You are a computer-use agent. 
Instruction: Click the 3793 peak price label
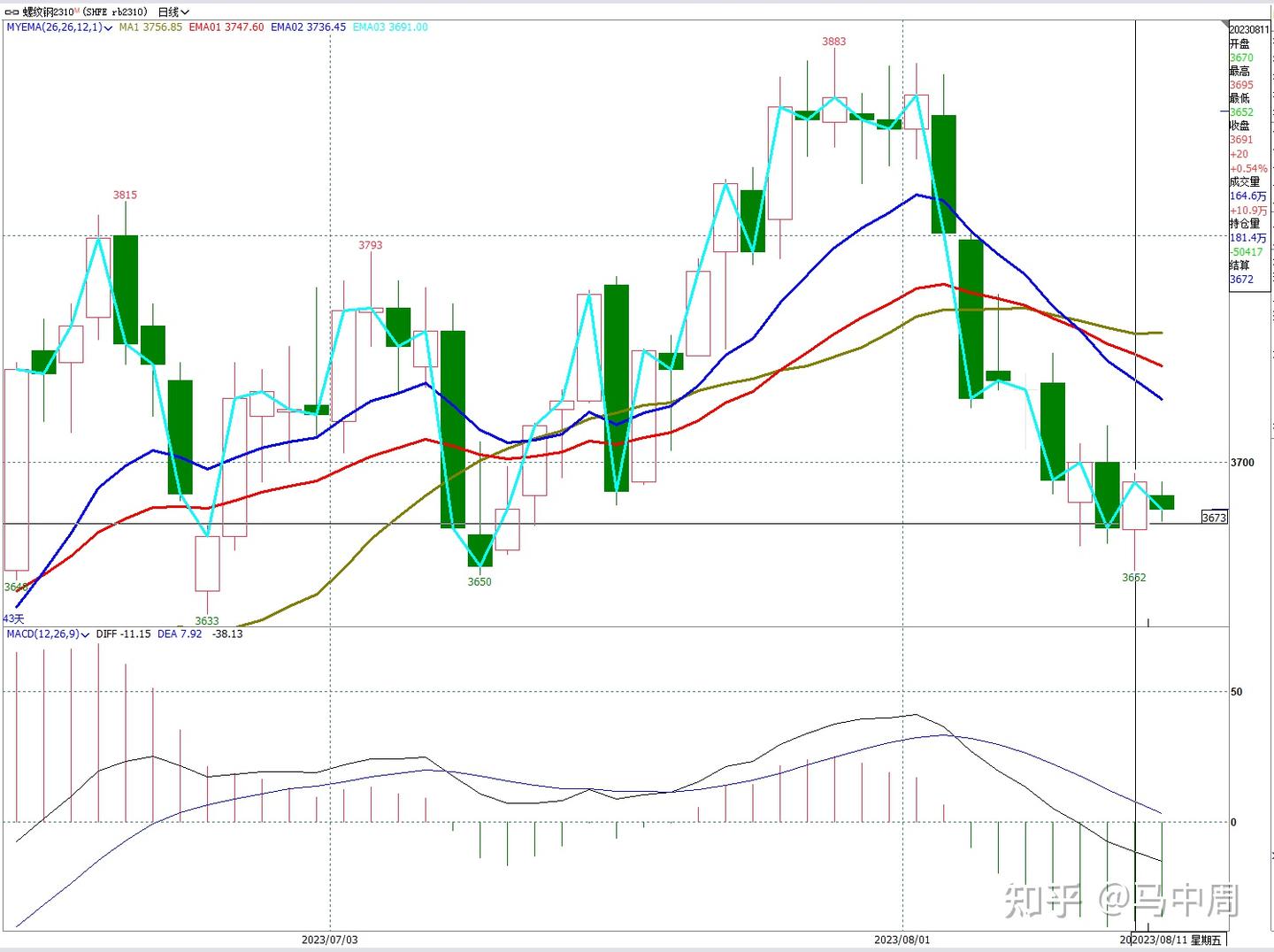370,245
